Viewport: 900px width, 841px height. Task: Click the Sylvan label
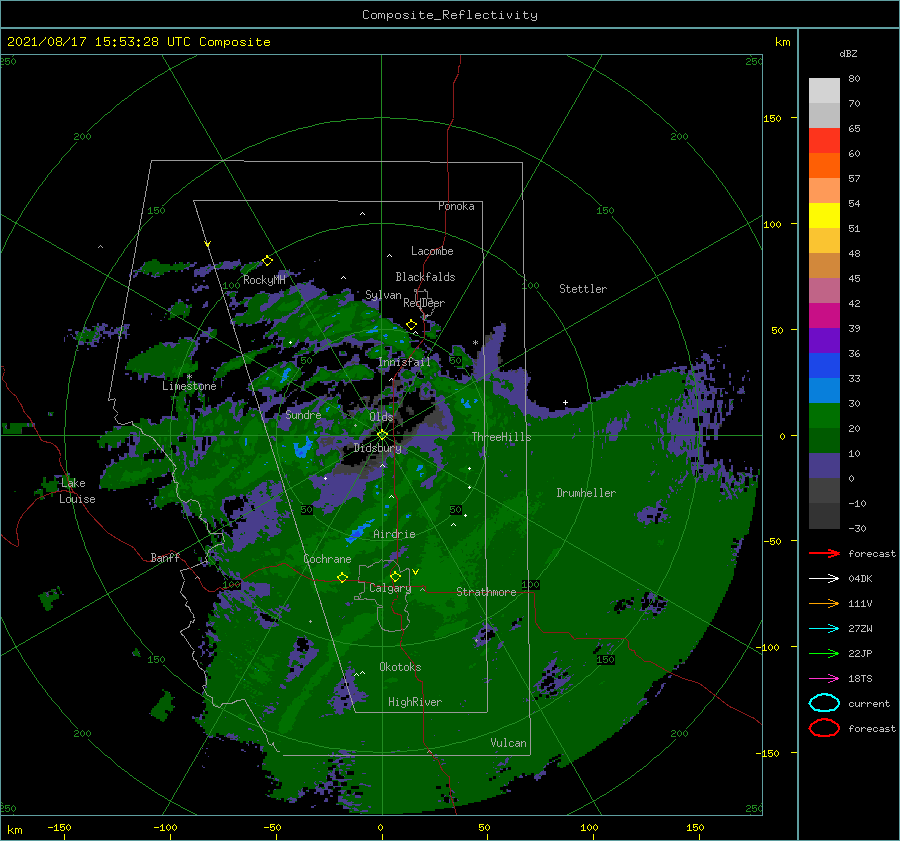[x=383, y=295]
